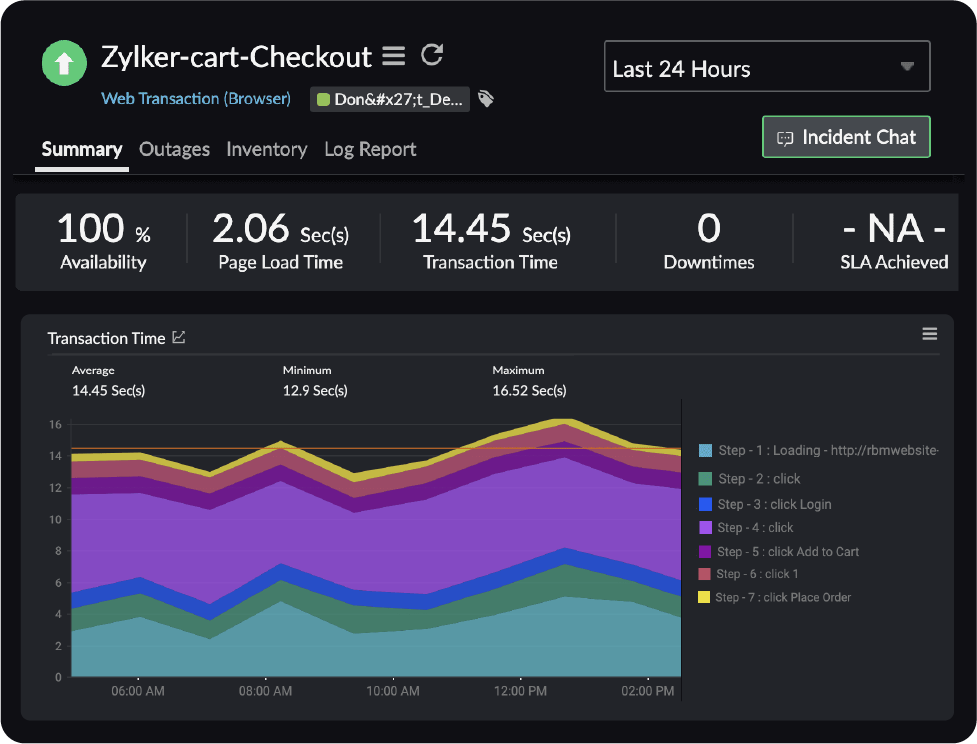
Task: Open the Transaction Time chart export icon
Action: [179, 337]
